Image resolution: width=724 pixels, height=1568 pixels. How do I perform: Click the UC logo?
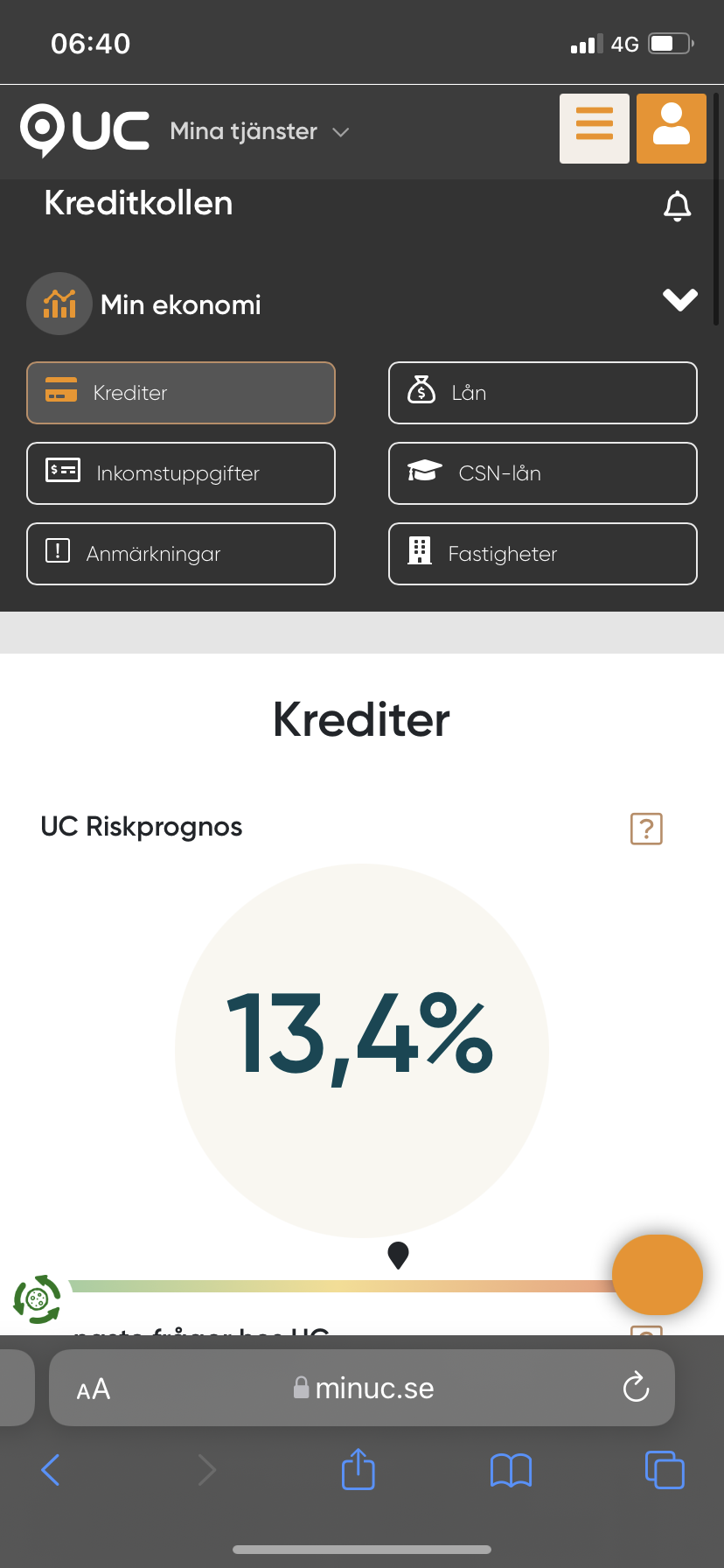pyautogui.click(x=85, y=130)
